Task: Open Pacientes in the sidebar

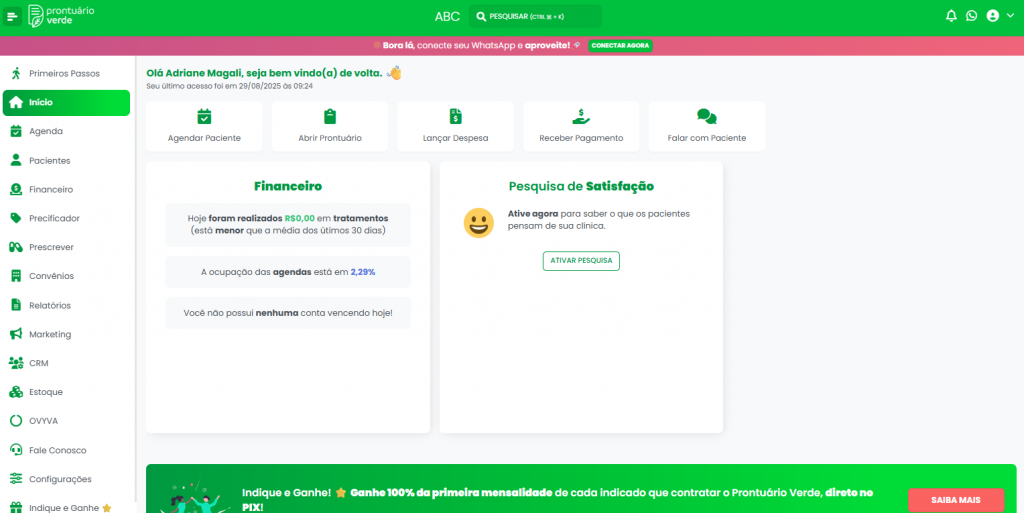Action: point(49,160)
